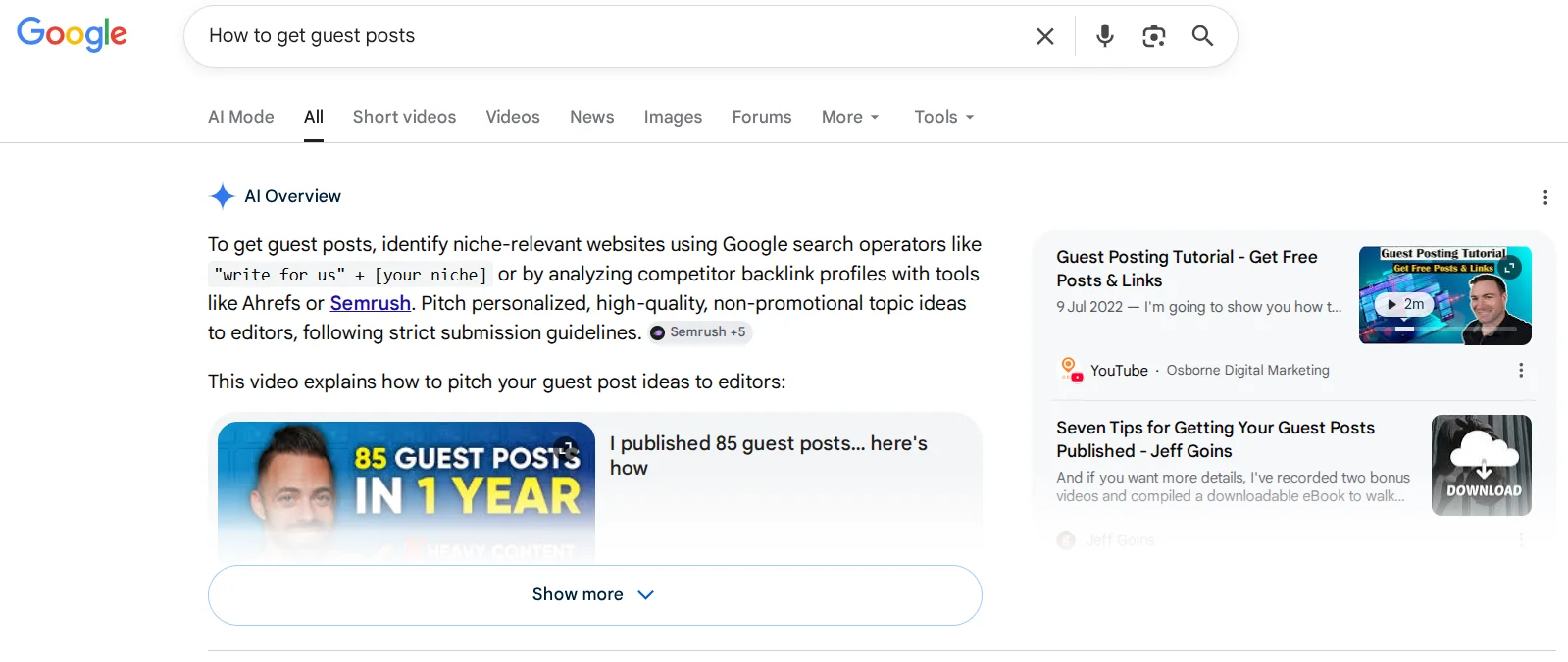
Task: Click the 'write for us' code snippet text
Action: point(351,275)
